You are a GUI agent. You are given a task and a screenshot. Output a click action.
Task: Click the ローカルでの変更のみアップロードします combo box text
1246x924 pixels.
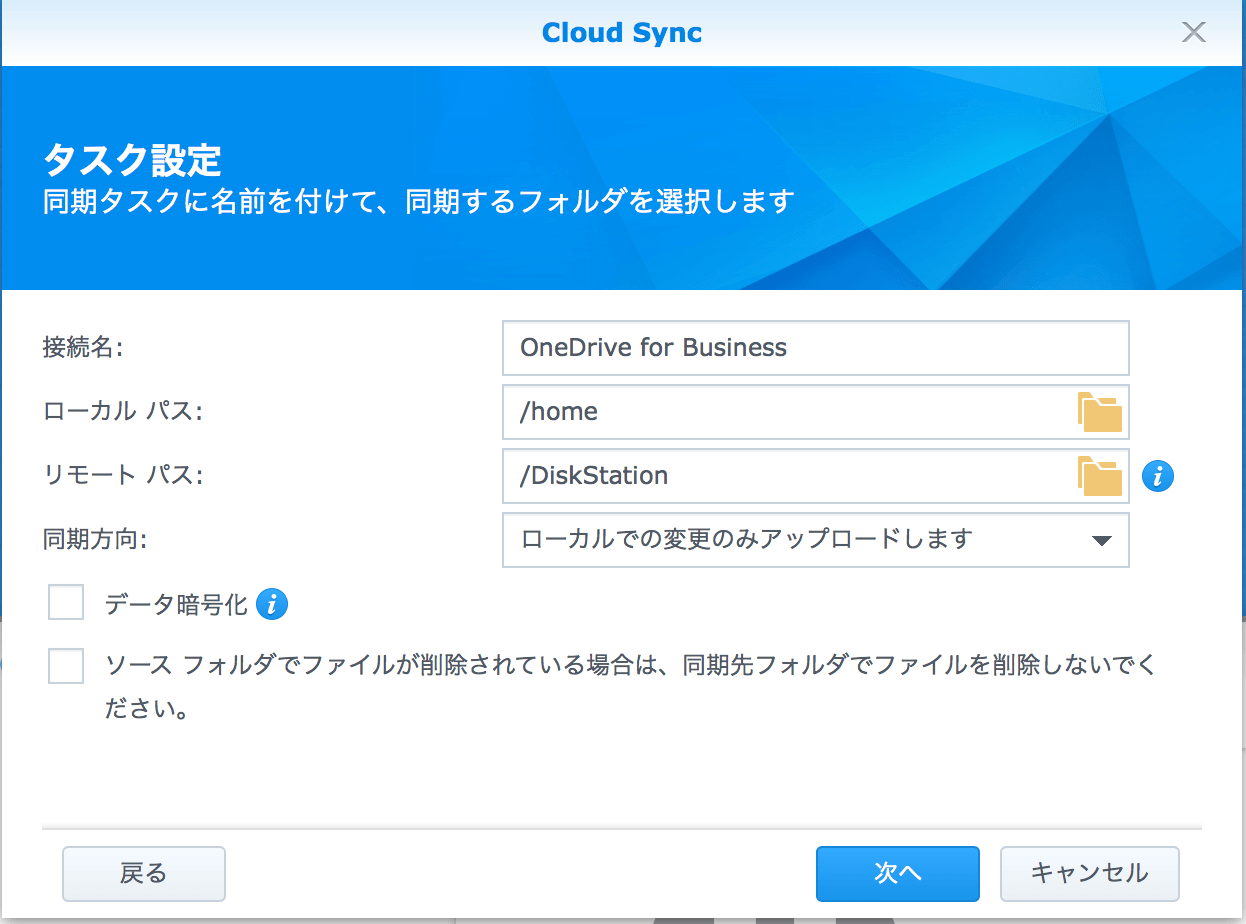(x=746, y=540)
